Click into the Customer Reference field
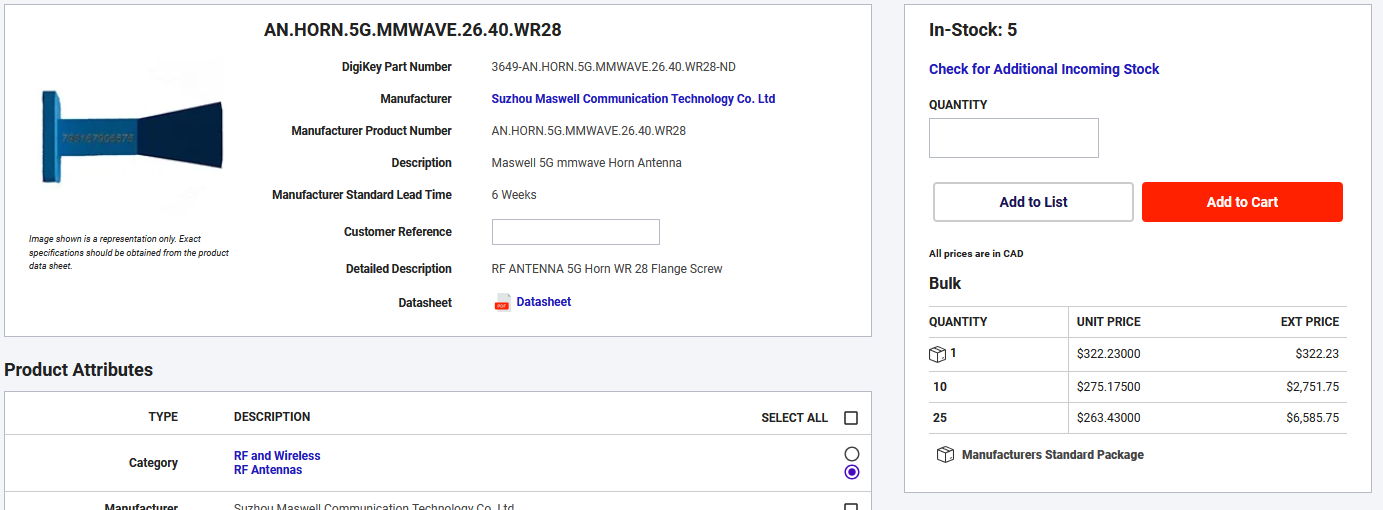 tap(575, 232)
